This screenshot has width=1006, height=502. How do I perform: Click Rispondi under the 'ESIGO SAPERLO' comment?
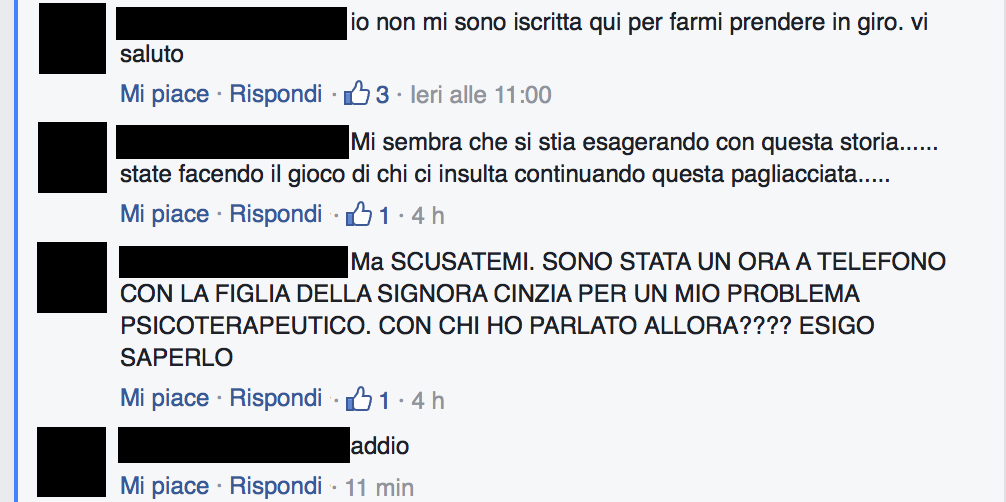[276, 399]
